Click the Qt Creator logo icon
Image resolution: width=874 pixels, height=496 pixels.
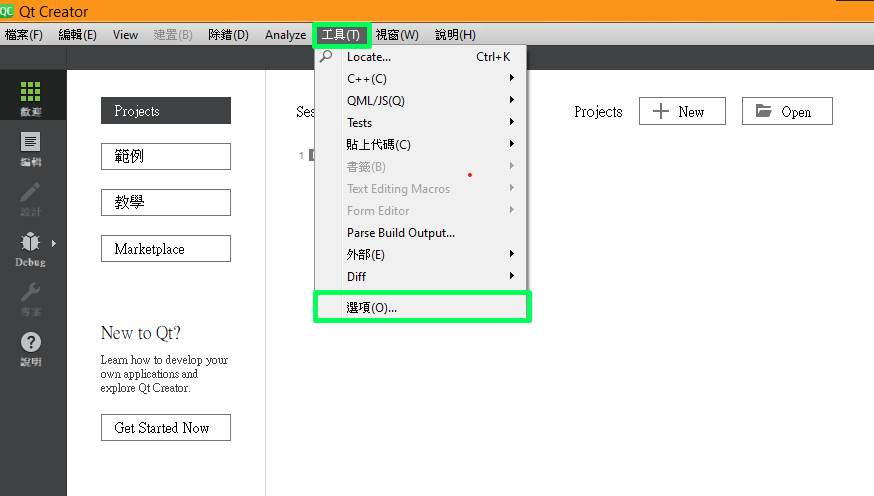[8, 12]
